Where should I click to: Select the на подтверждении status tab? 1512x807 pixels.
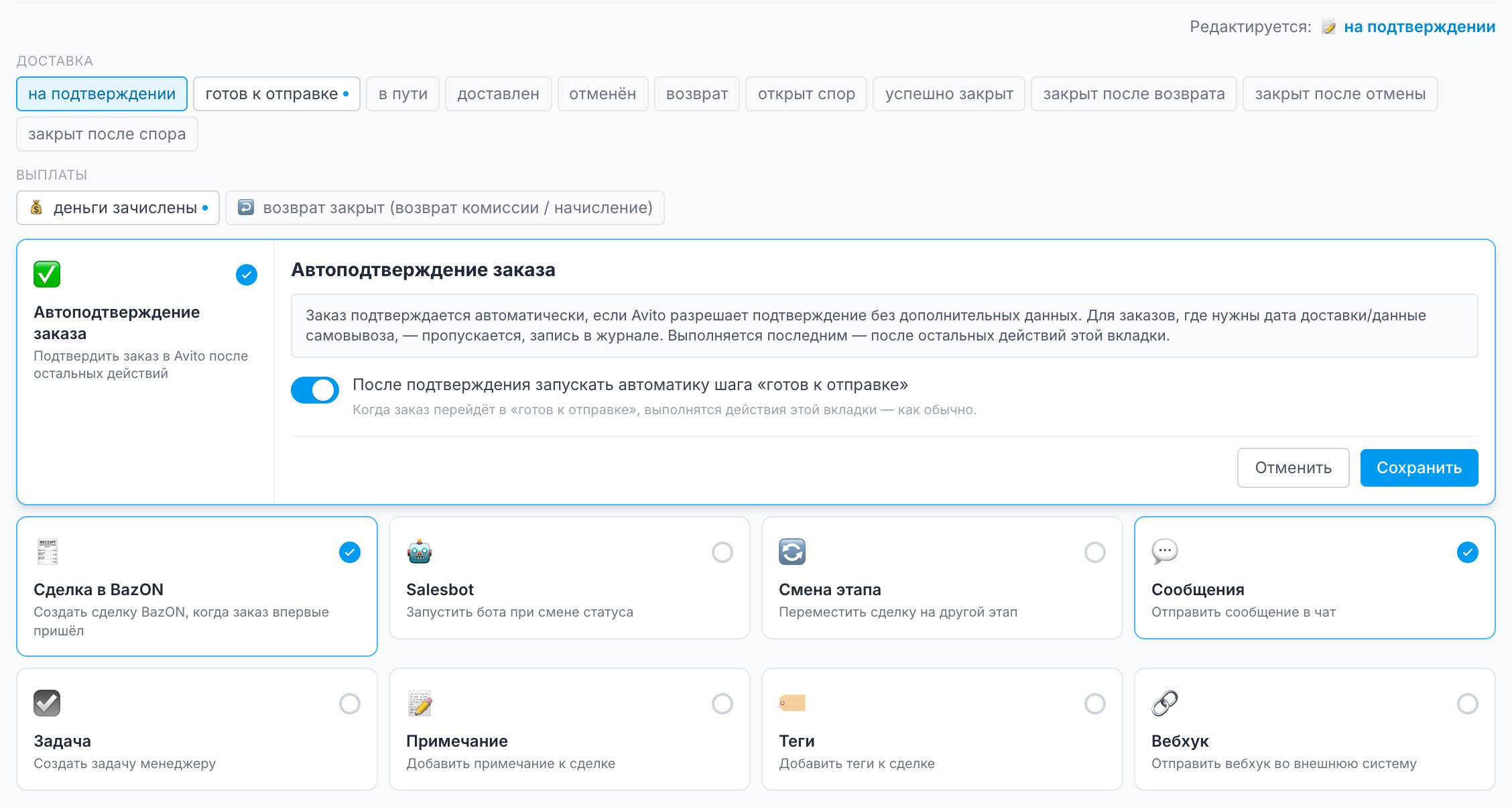click(x=102, y=94)
